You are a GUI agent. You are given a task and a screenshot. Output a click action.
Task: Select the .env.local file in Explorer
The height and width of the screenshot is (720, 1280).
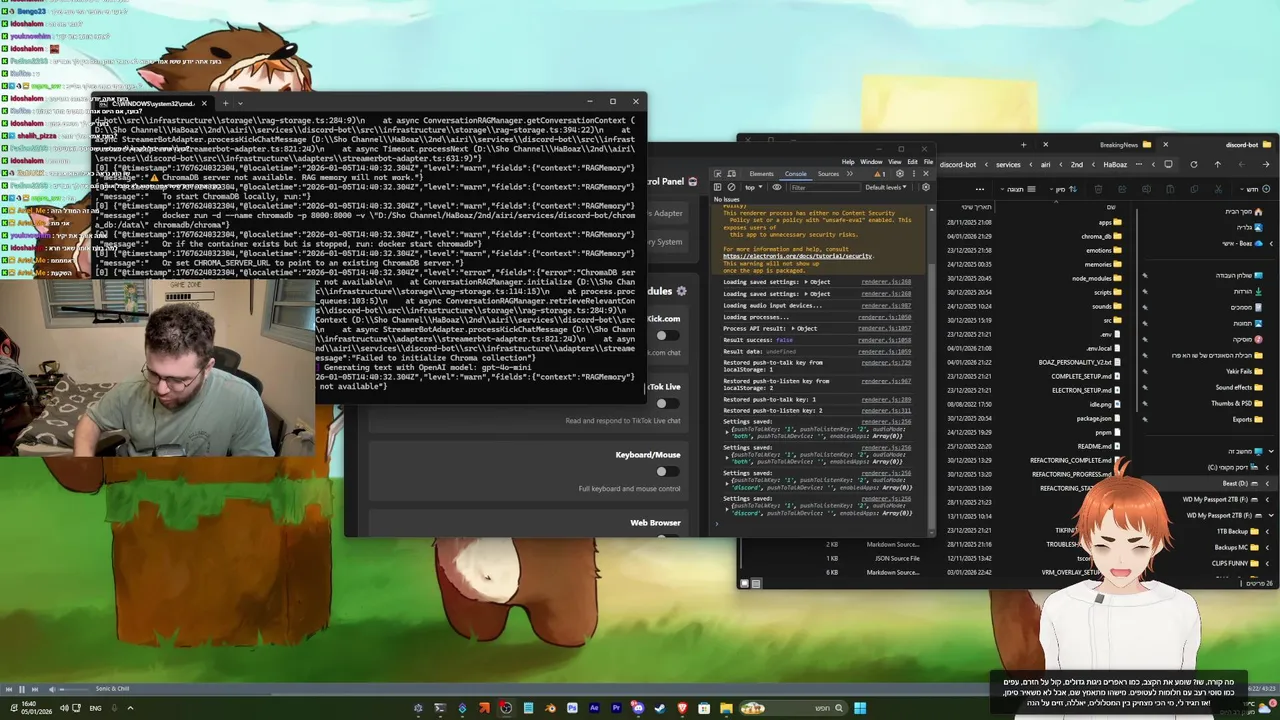click(1105, 348)
